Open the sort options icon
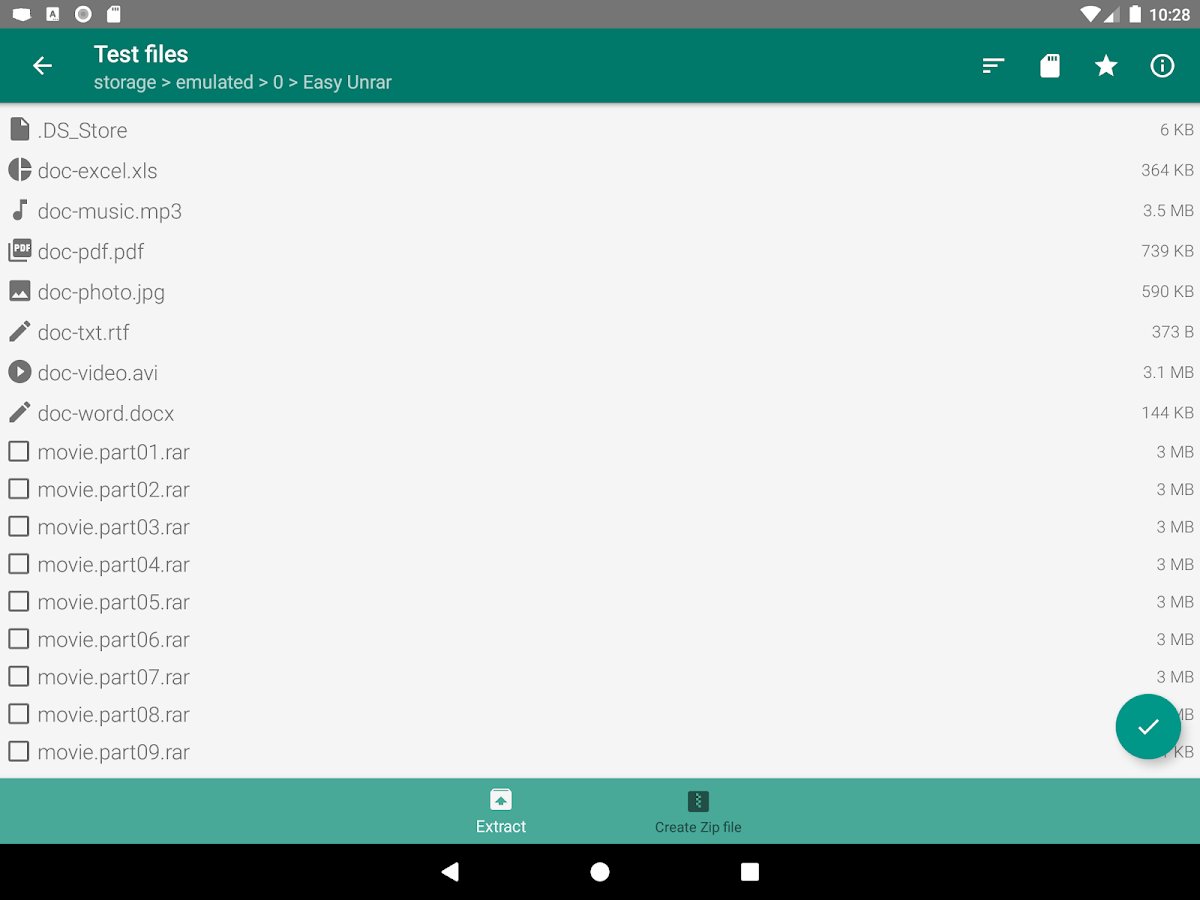This screenshot has width=1200, height=900. click(993, 66)
